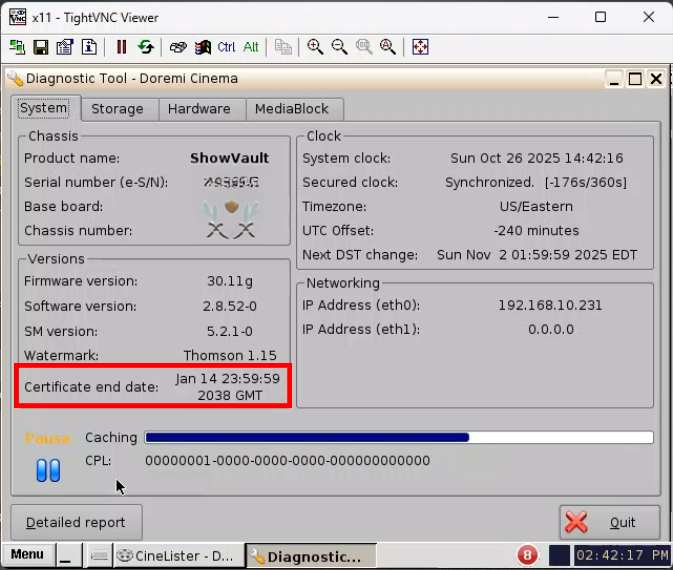
Task: Click the Caching progress bar
Action: tap(398, 437)
